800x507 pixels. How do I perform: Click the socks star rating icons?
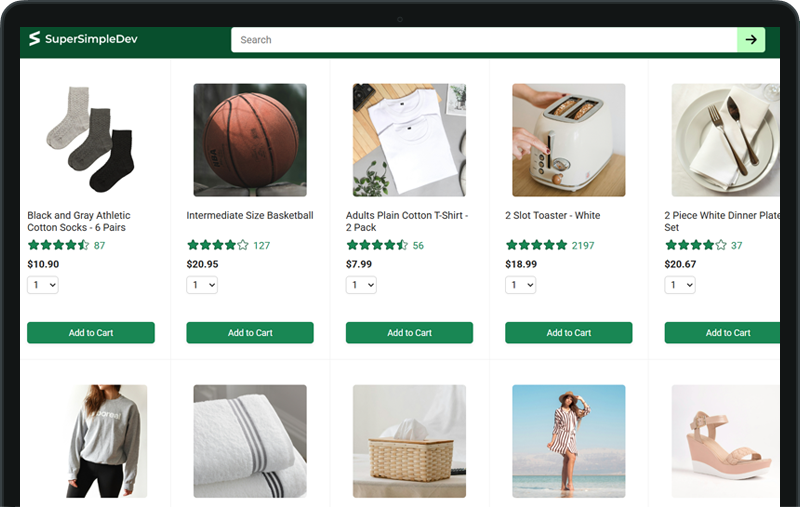click(x=58, y=245)
